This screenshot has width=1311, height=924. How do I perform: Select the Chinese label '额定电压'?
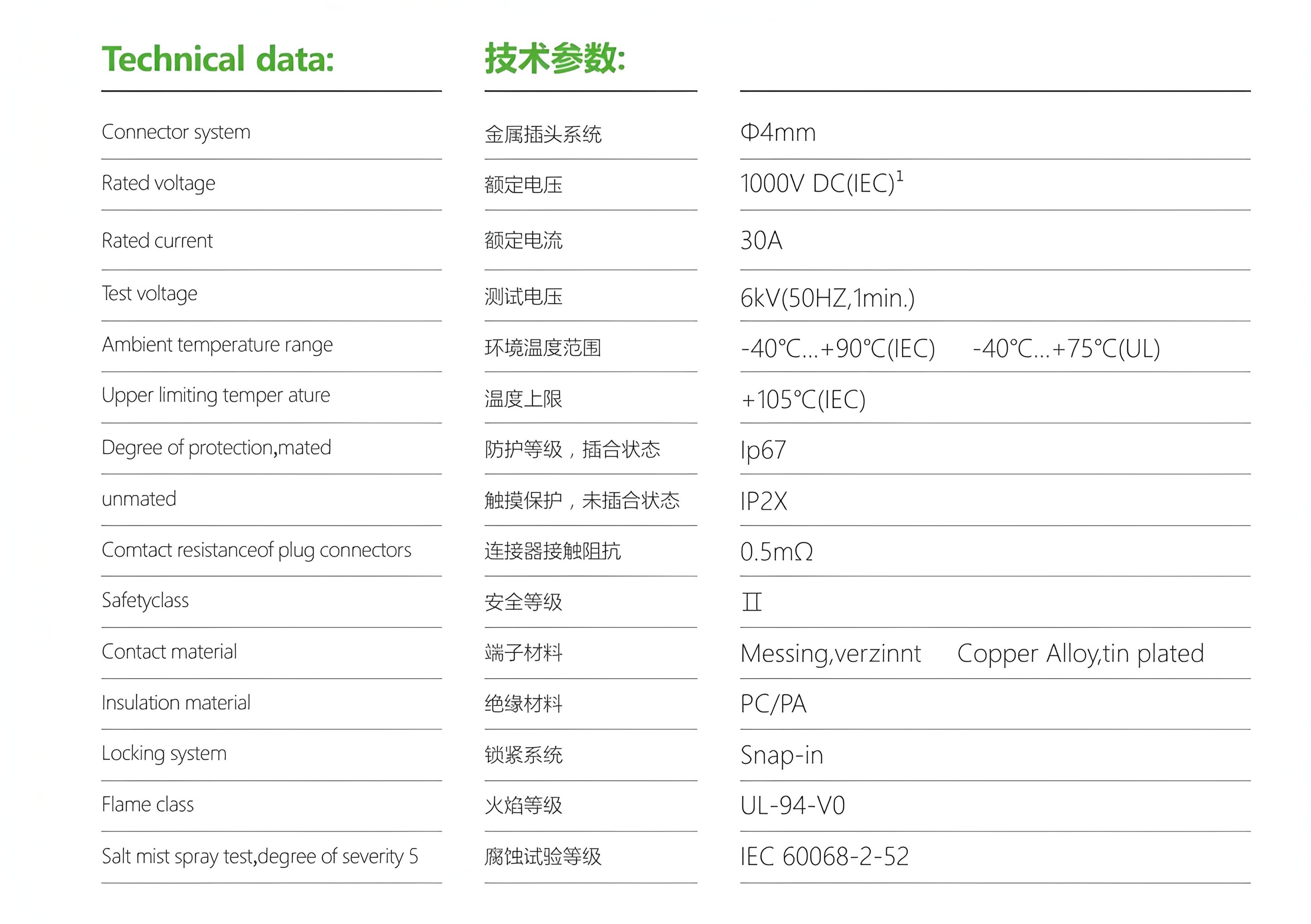[x=524, y=185]
